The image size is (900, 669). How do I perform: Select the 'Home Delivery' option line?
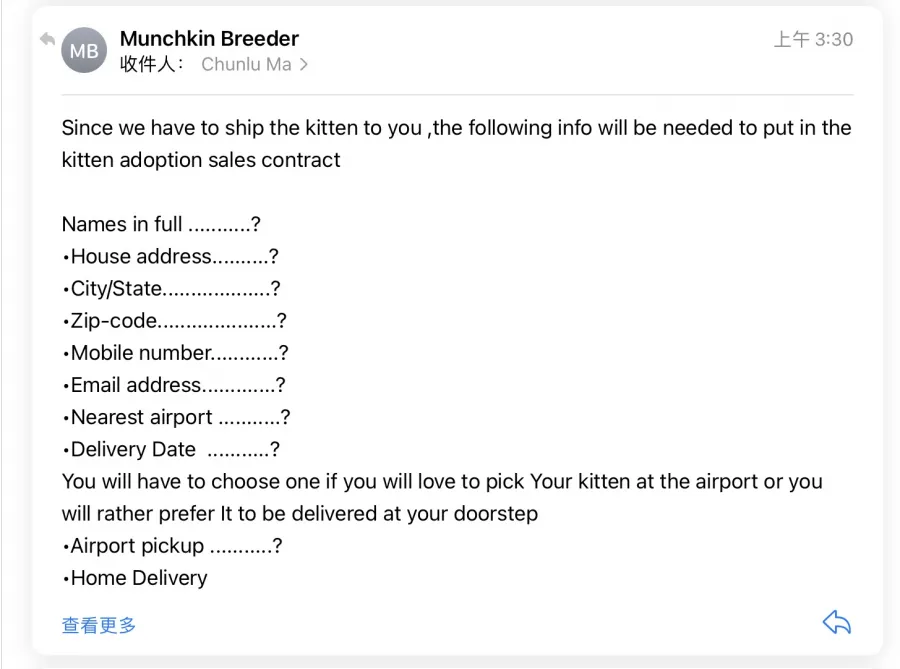point(135,577)
